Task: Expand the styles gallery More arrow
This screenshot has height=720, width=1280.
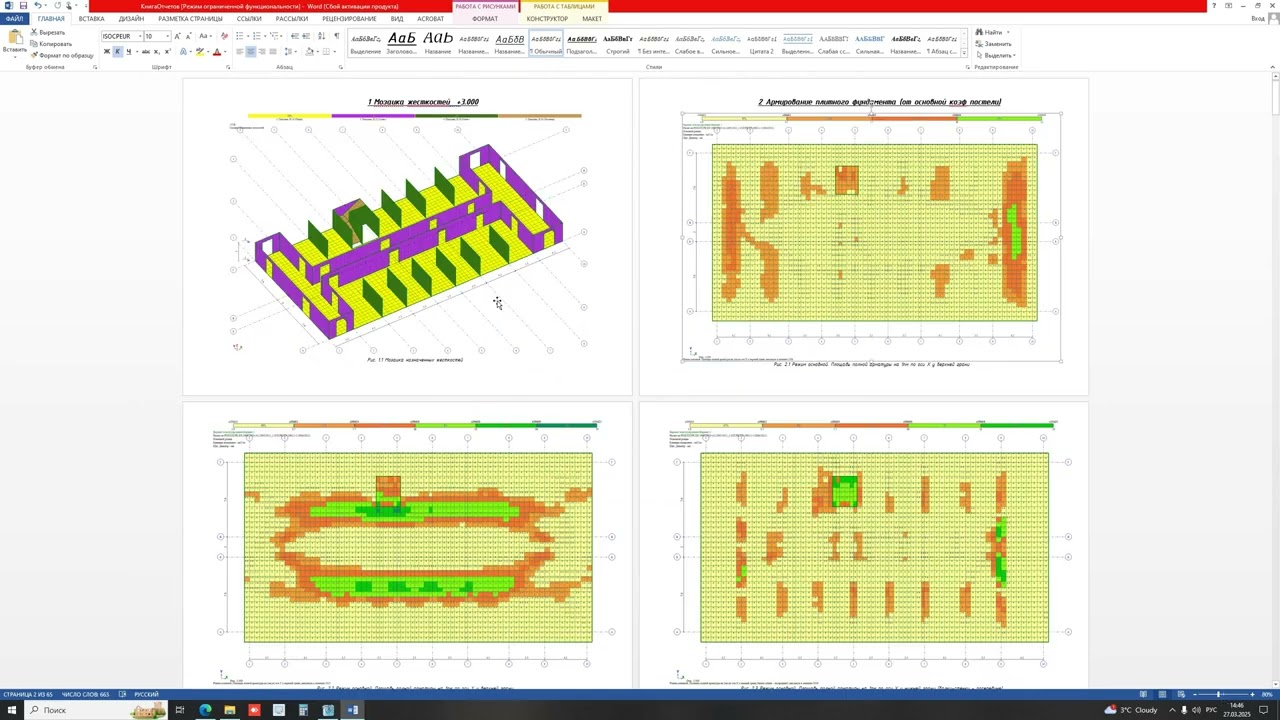Action: (964, 53)
